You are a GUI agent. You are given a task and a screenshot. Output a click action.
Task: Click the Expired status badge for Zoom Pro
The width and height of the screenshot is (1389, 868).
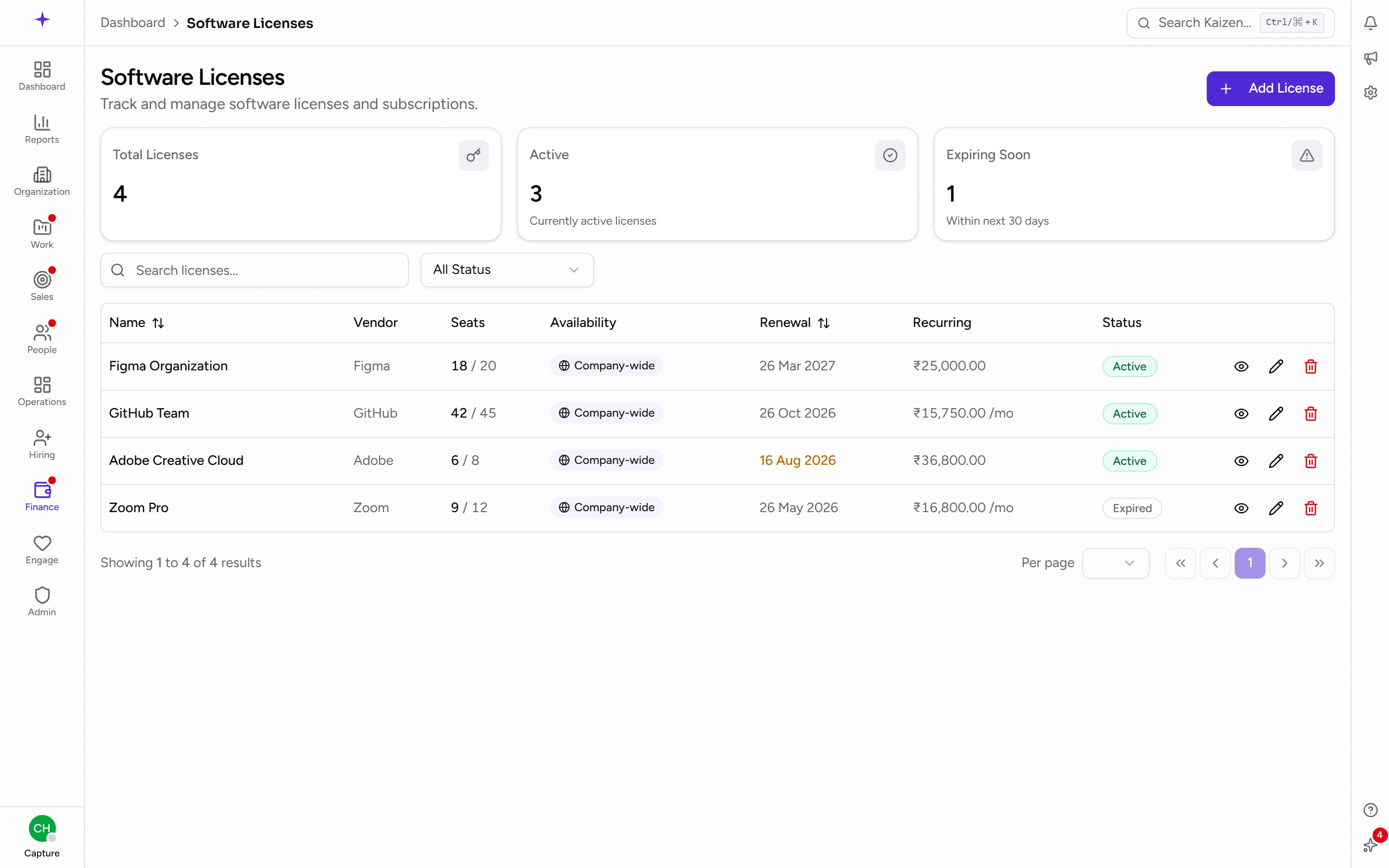click(1132, 508)
